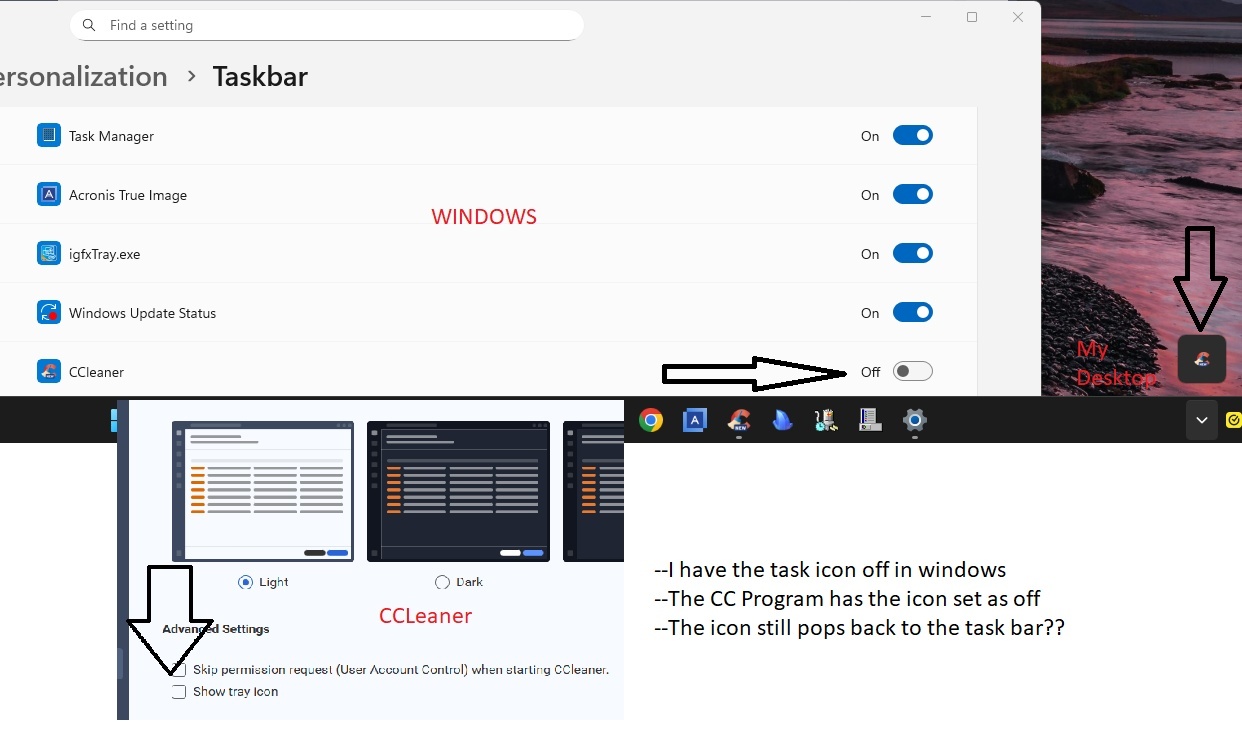Disable the Acronis True Image toggle
Screen dimensions: 1242x734
(x=912, y=195)
